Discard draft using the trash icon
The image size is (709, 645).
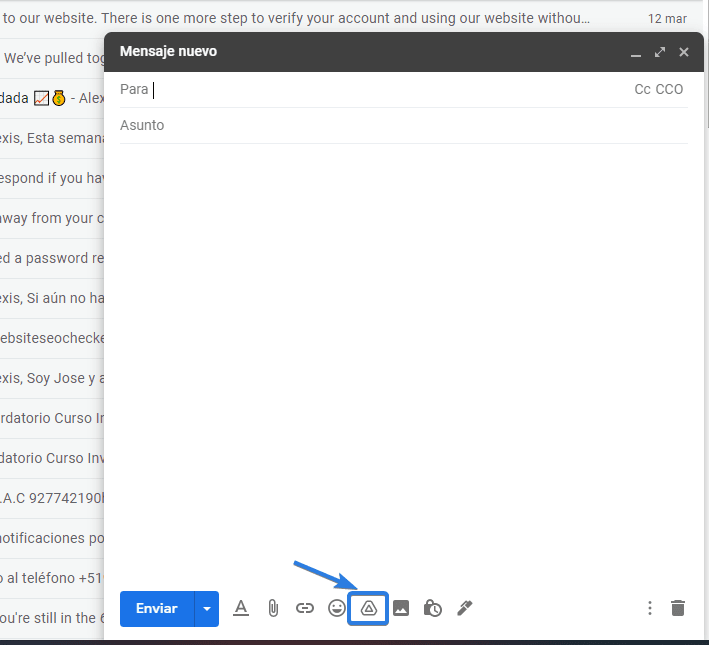678,608
